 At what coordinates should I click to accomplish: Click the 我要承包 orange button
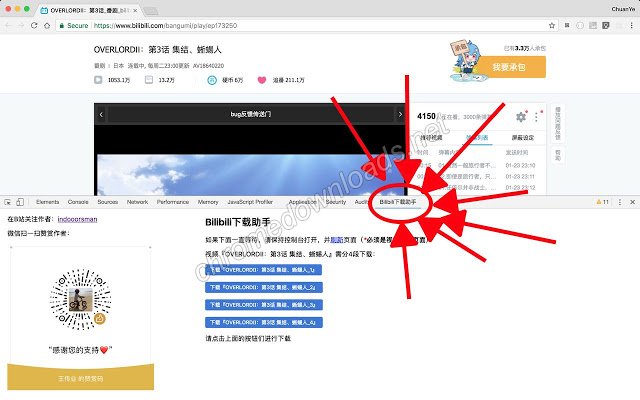click(509, 67)
